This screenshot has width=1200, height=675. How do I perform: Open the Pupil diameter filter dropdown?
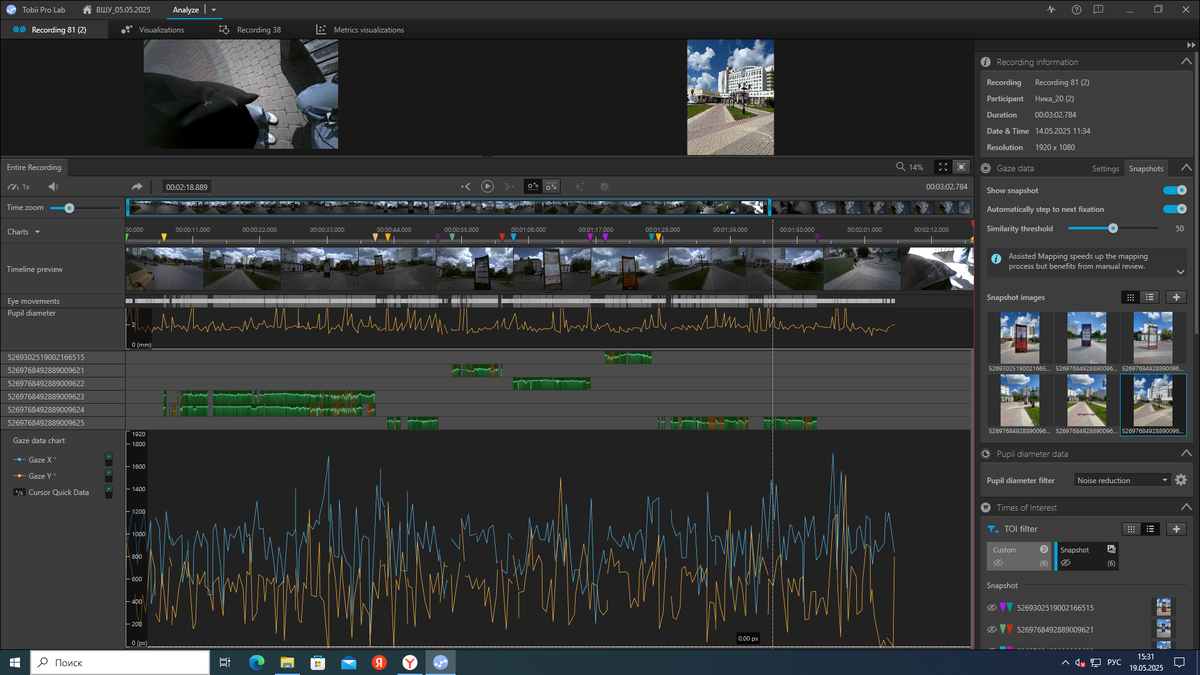pos(1121,480)
